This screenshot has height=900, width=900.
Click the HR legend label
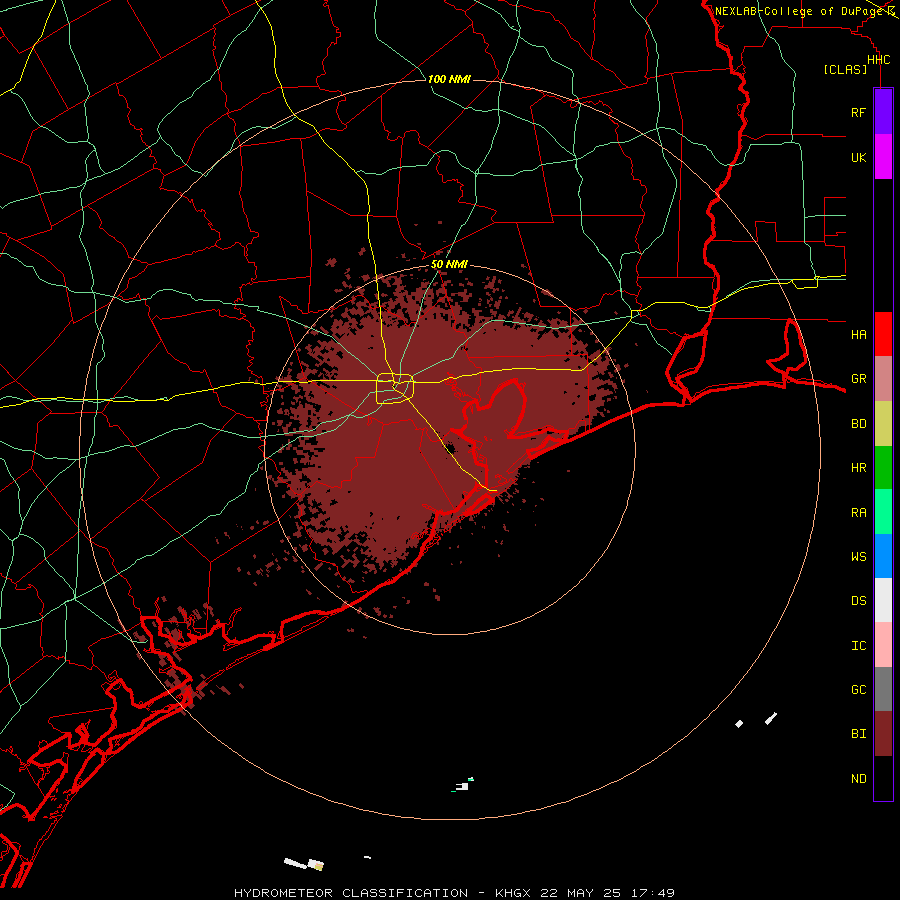[x=858, y=468]
